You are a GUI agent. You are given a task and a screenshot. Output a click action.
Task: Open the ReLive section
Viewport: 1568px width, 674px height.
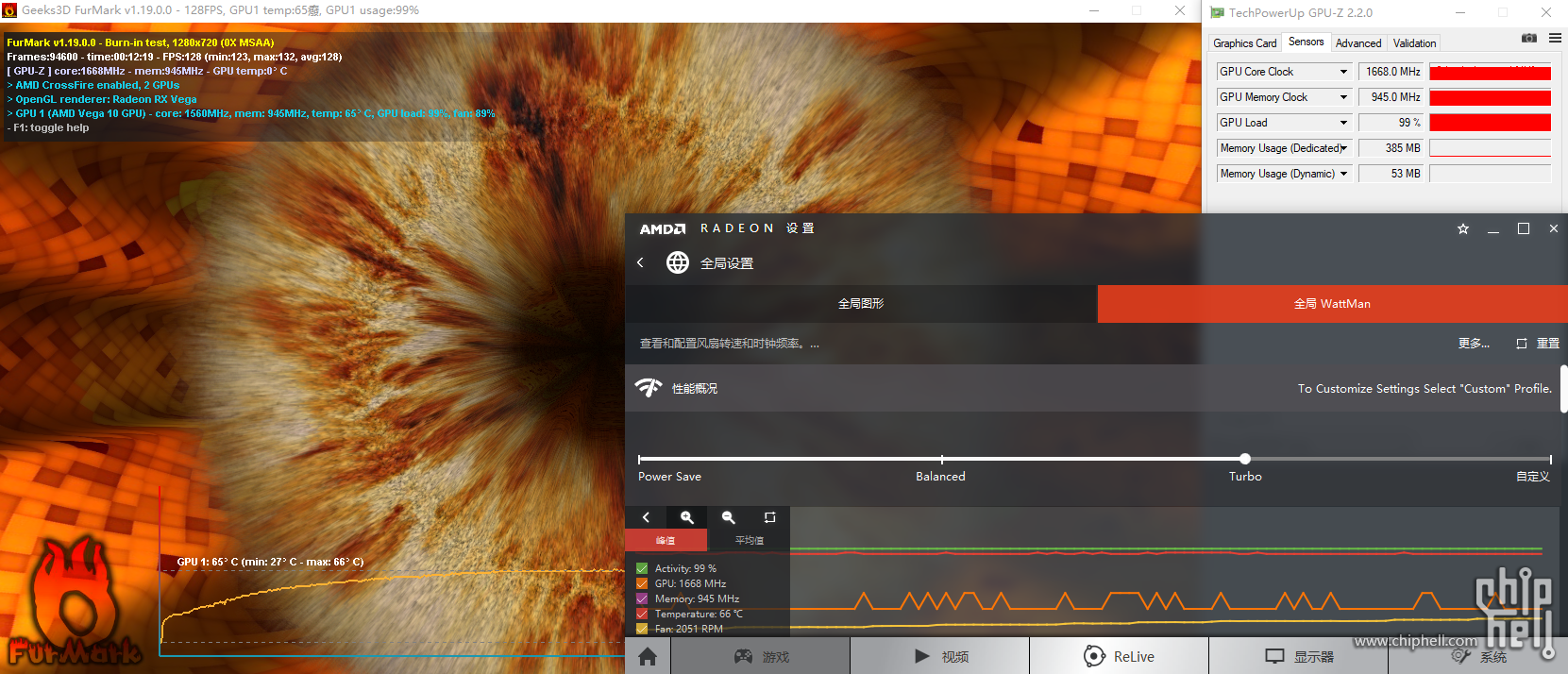click(x=1120, y=656)
